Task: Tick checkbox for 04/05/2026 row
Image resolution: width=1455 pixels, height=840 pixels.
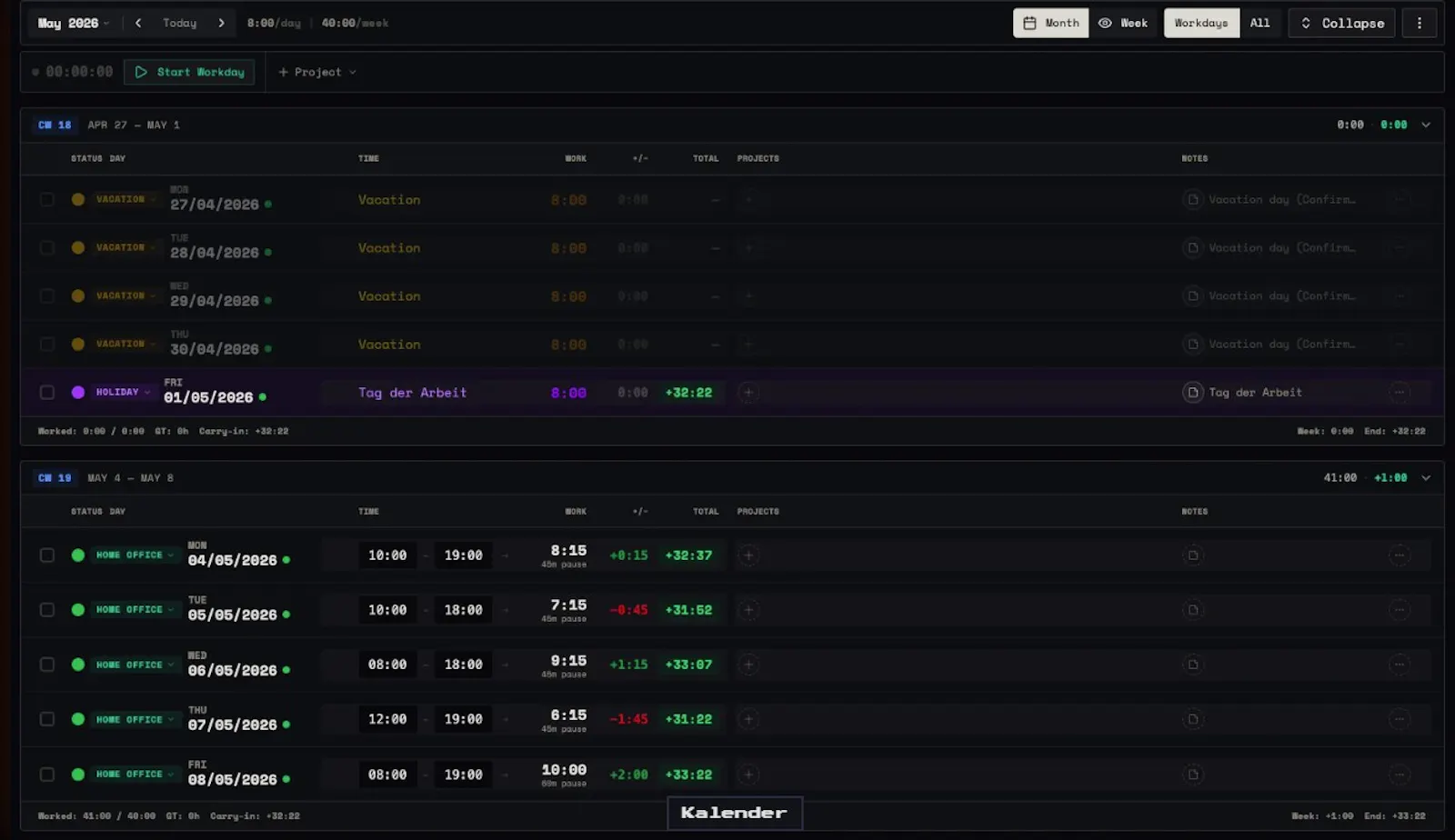Action: click(46, 555)
